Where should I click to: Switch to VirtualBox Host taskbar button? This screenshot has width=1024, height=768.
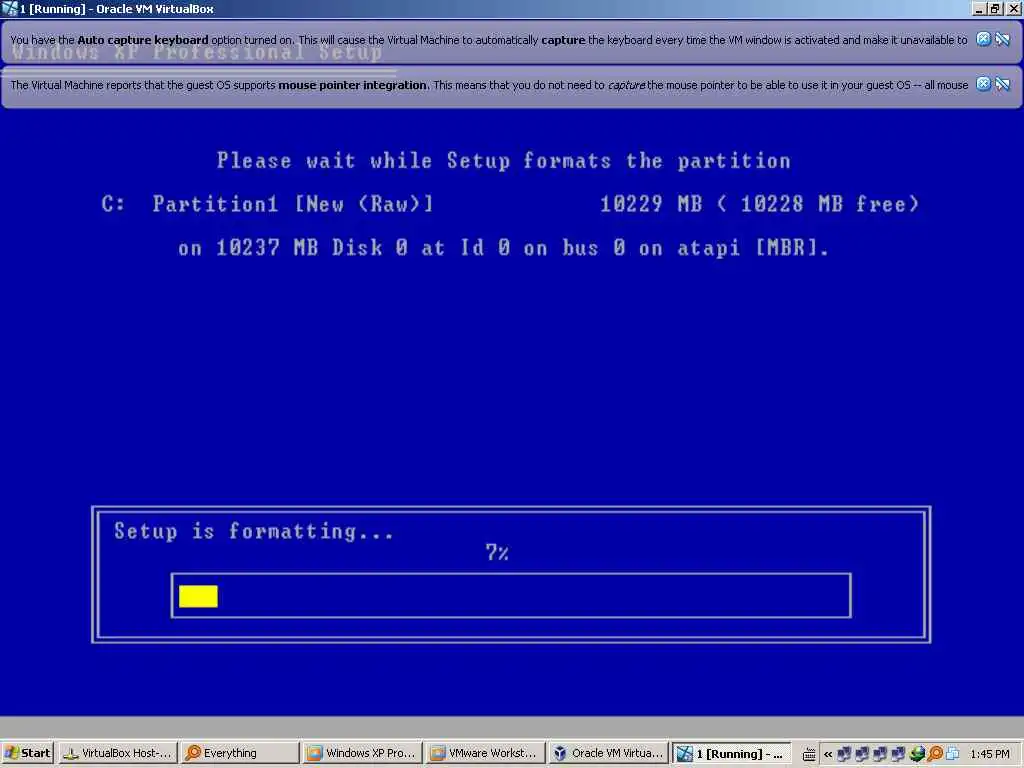pyautogui.click(x=118, y=753)
